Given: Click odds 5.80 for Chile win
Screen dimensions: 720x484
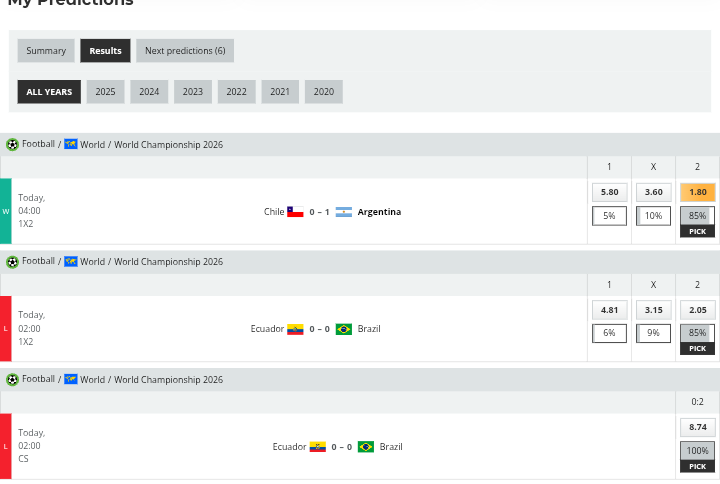Looking at the screenshot, I should tap(609, 192).
